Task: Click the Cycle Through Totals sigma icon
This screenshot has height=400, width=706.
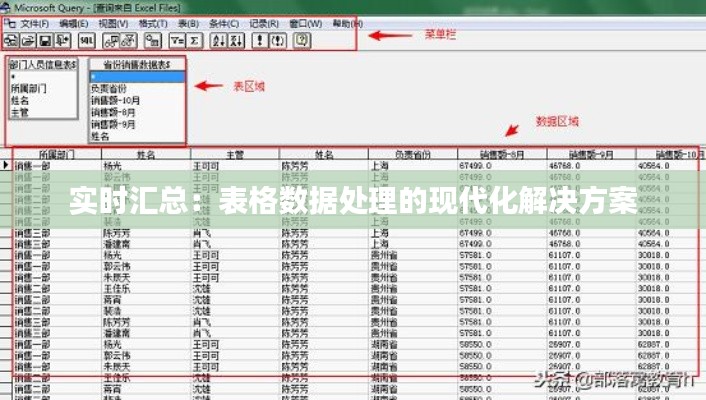Action: pos(194,41)
